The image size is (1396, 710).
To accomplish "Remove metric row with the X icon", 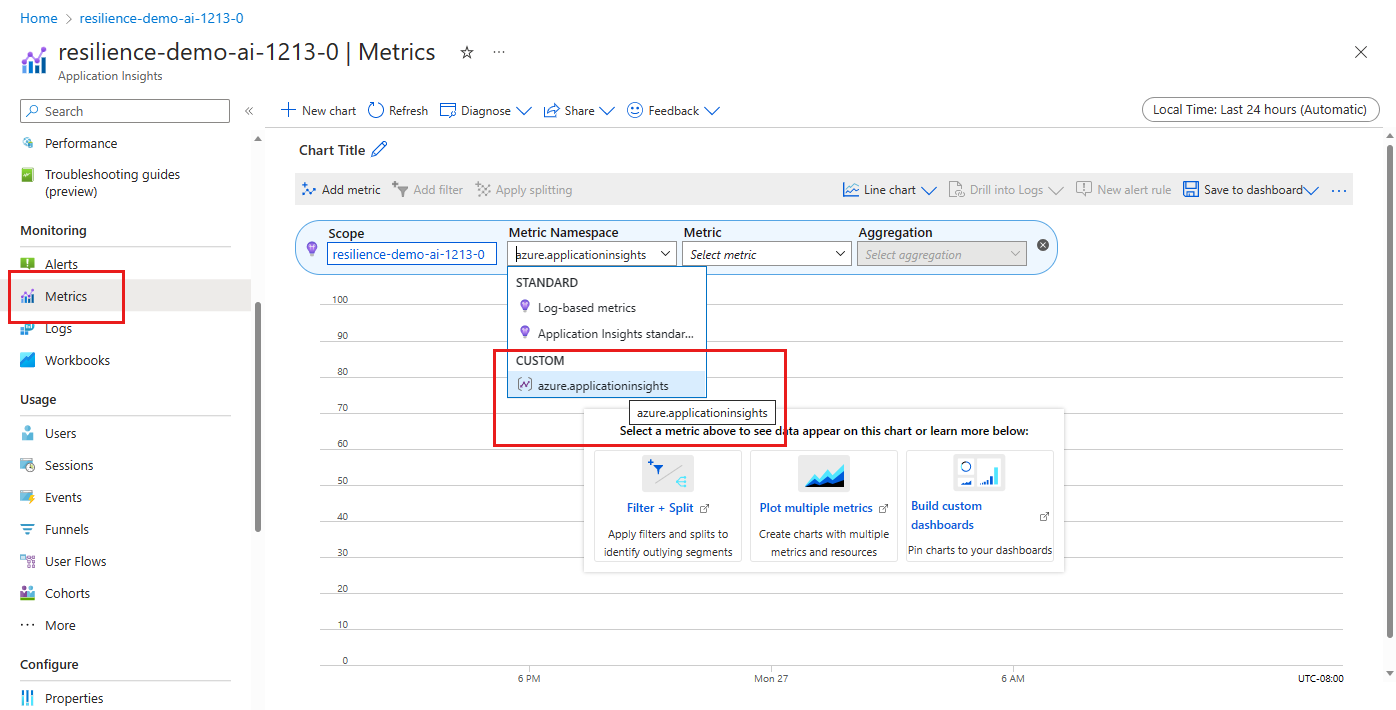I will coord(1043,245).
